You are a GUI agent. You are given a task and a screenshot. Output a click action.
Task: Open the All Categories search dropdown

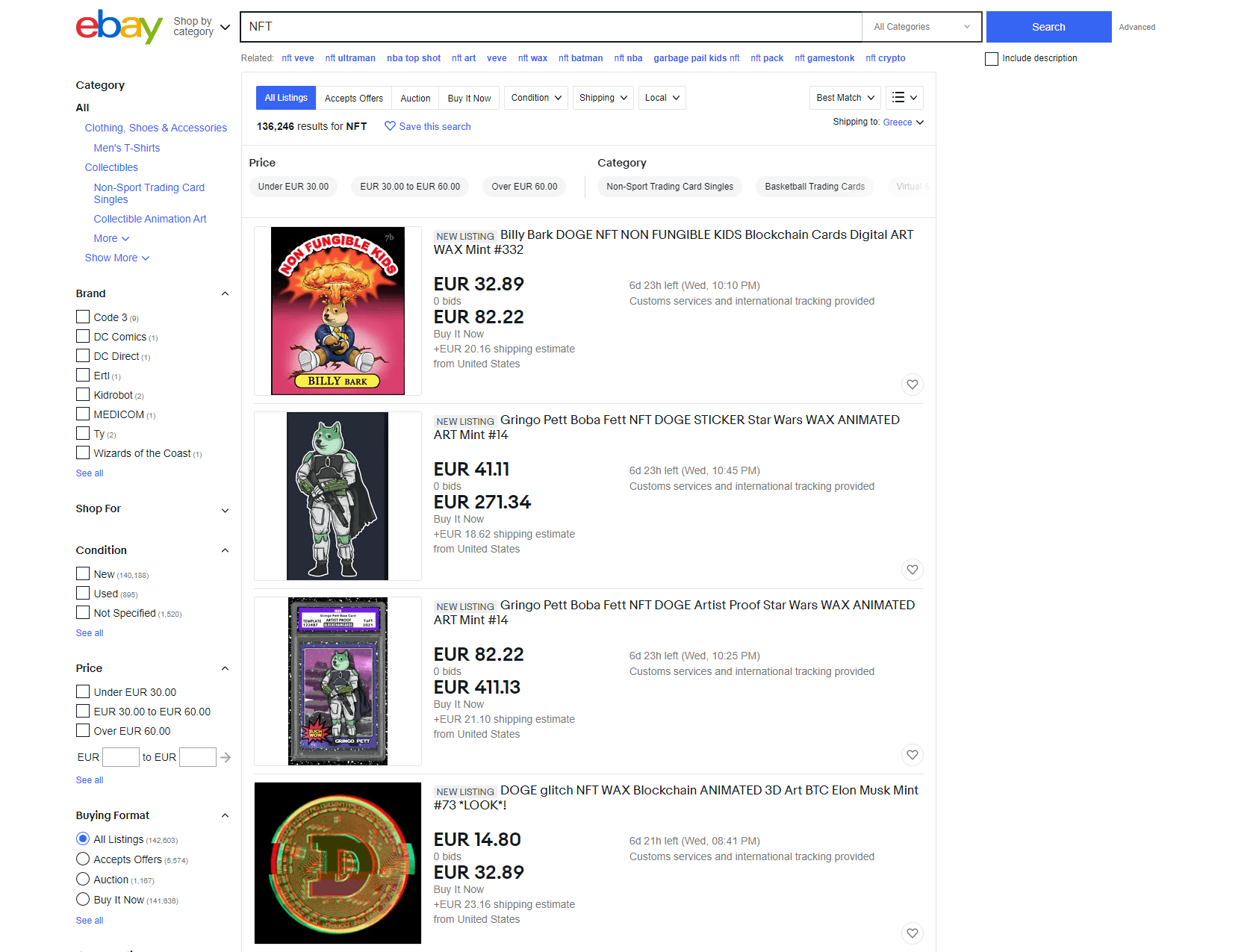(921, 27)
